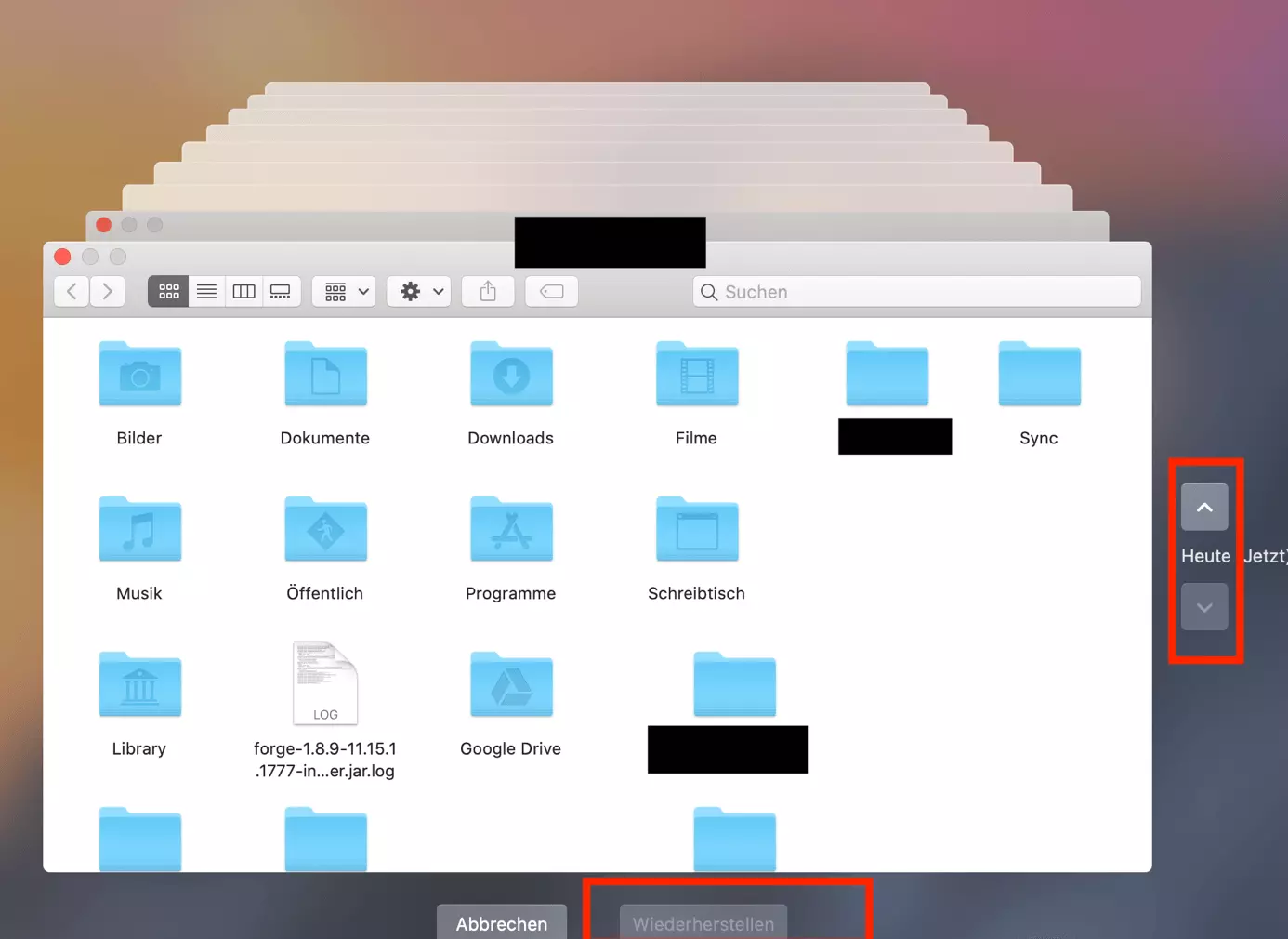
Task: Select the Programme folder icon
Action: click(511, 529)
